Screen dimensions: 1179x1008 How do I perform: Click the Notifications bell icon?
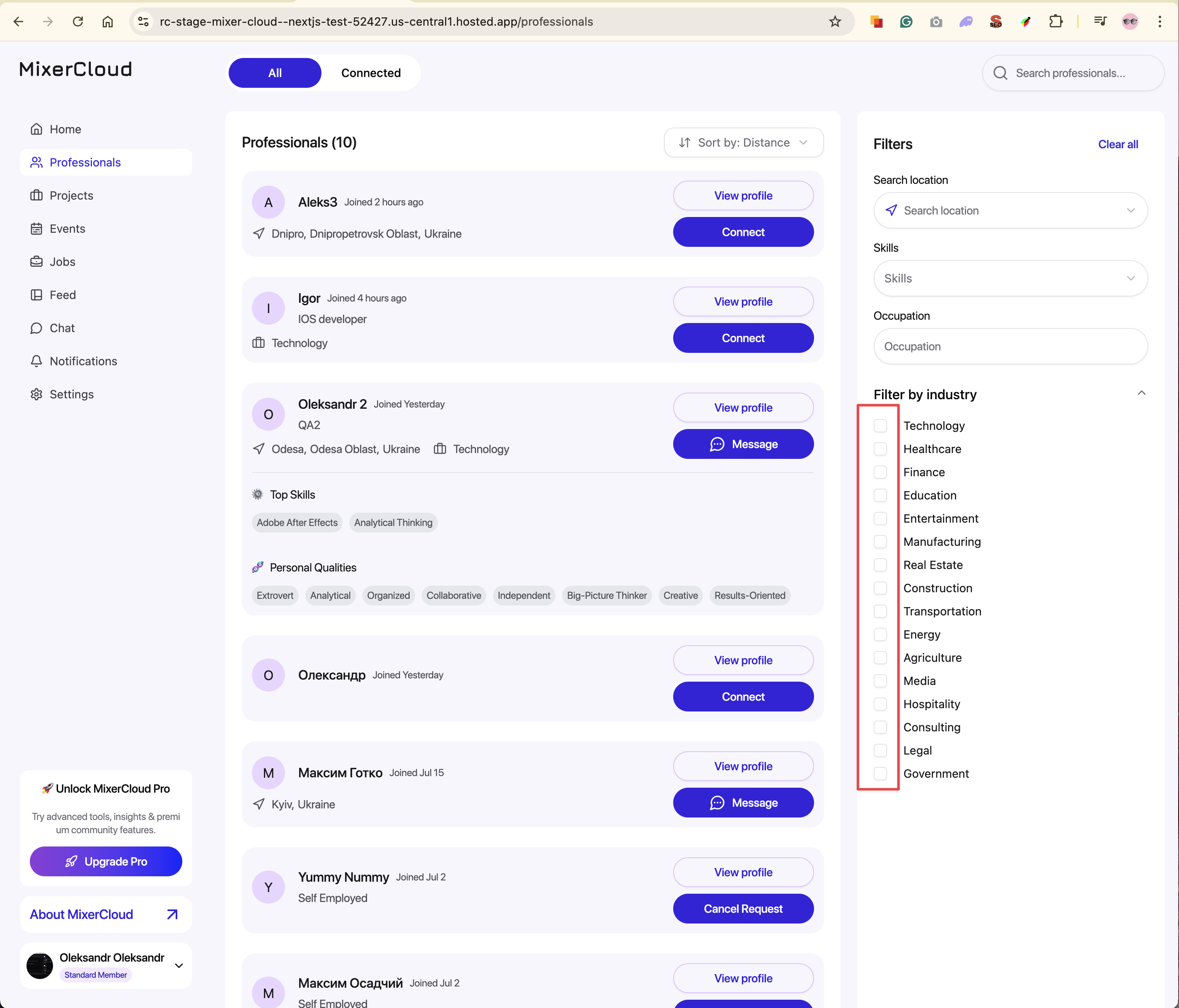[x=36, y=361]
